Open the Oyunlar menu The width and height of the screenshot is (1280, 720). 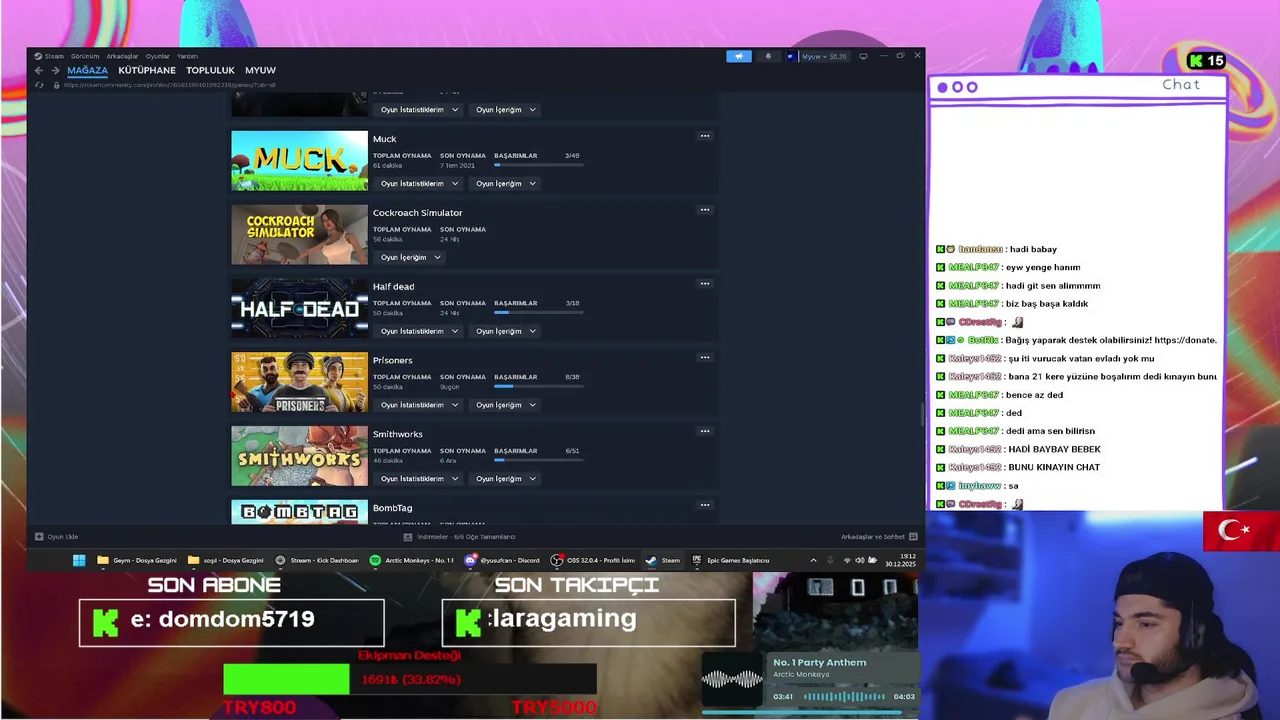point(157,56)
